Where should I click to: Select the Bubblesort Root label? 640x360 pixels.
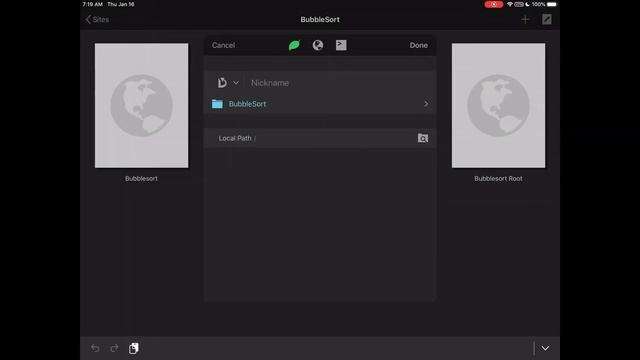(498, 179)
